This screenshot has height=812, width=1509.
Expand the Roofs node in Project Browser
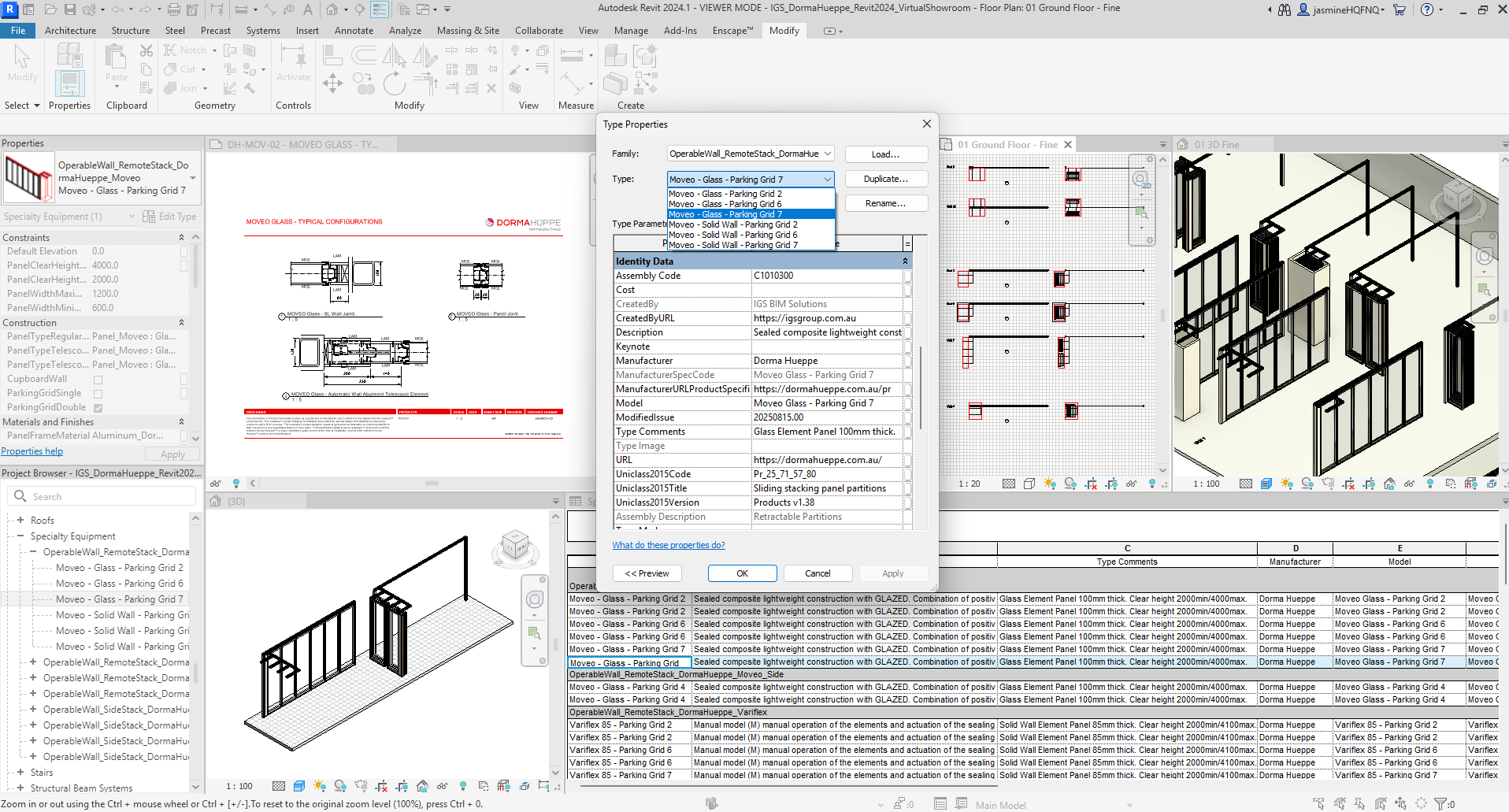[20, 521]
